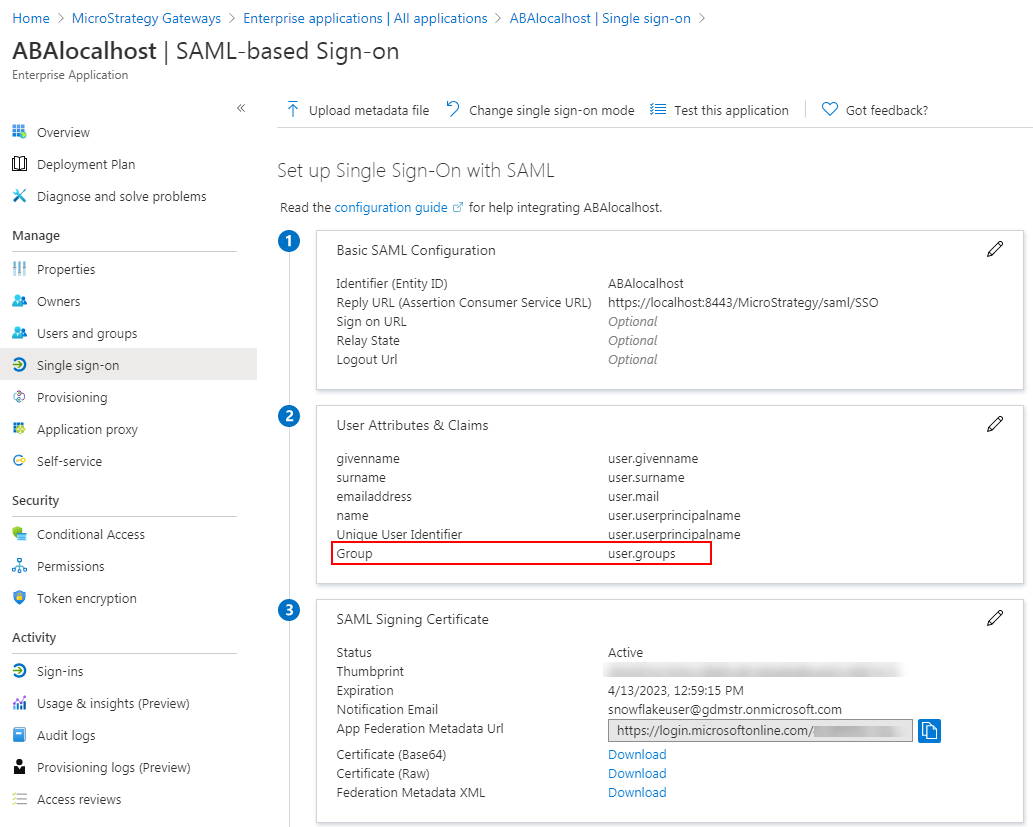The image size is (1033, 827).
Task: Select Conditional Access under Security
Action: [x=91, y=534]
